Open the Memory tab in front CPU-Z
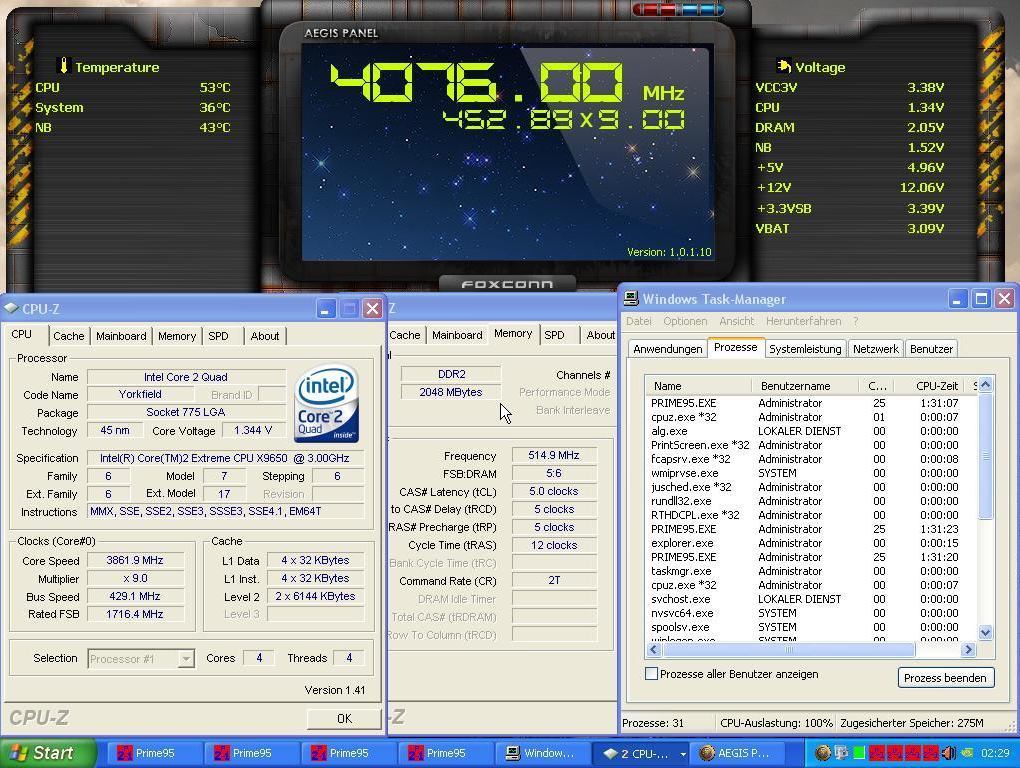 (x=176, y=336)
